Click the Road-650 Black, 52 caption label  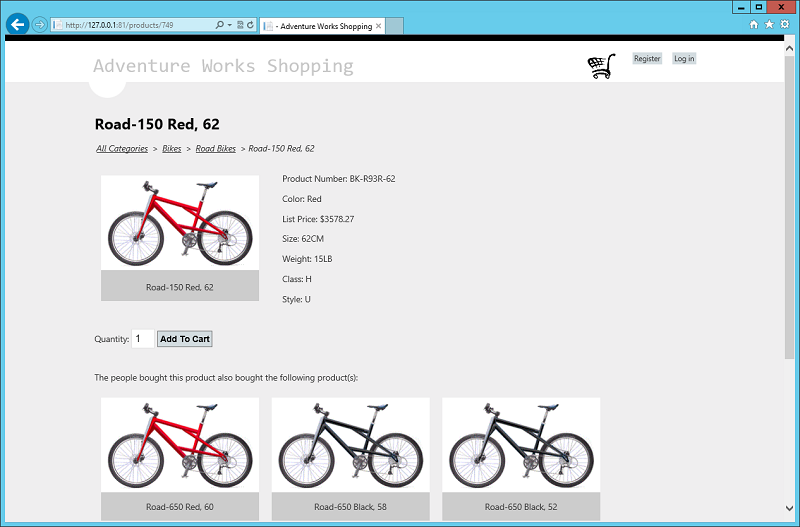521,507
